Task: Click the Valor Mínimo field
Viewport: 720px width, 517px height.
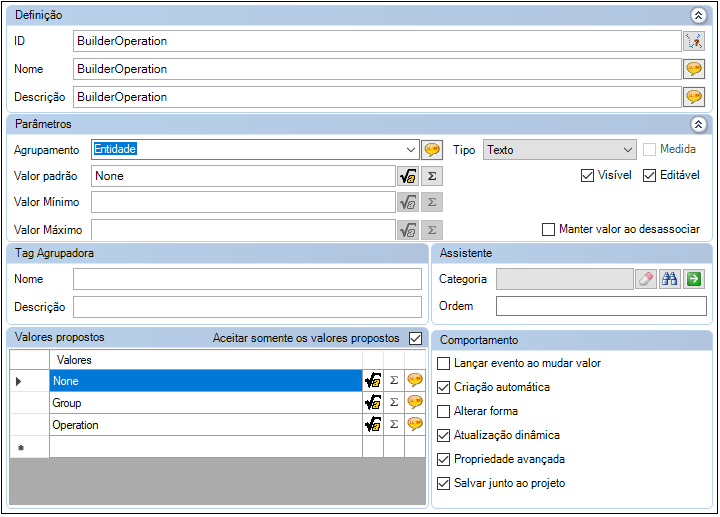Action: click(243, 202)
